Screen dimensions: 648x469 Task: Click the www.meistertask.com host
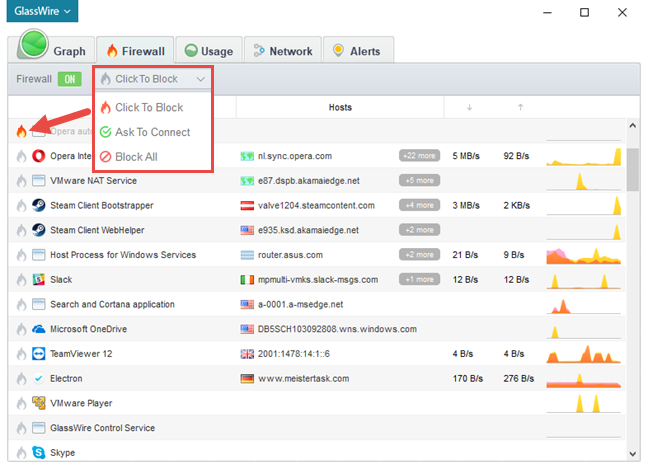(303, 379)
